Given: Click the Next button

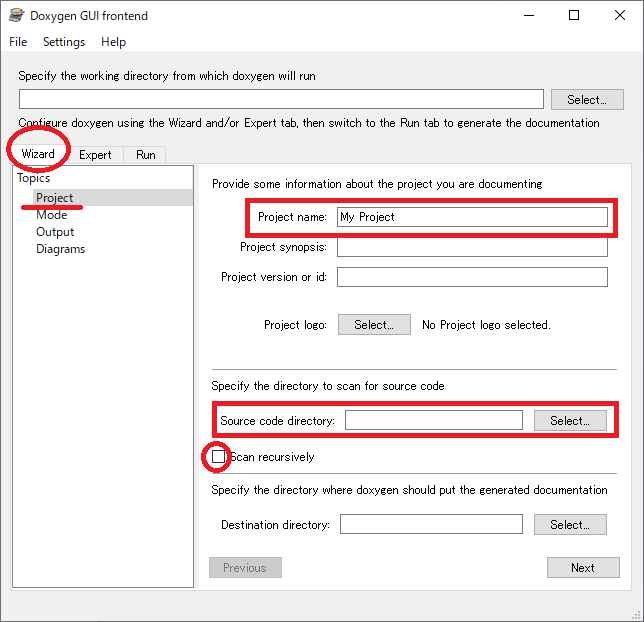Looking at the screenshot, I should pos(582,568).
